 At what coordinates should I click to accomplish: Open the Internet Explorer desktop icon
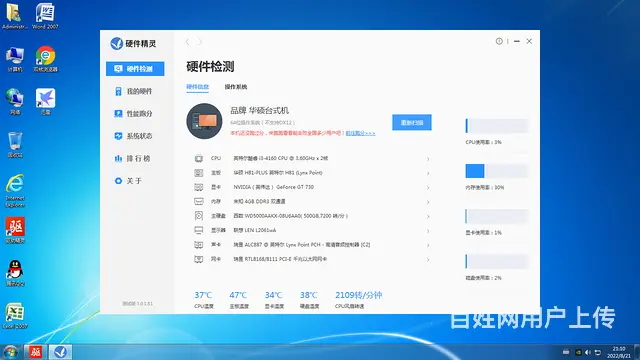point(15,191)
